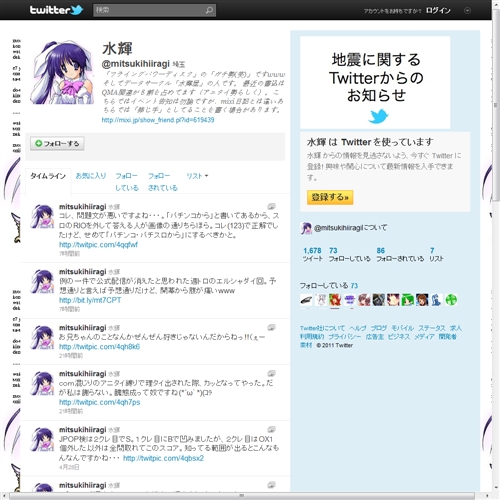The width and height of the screenshot is (500, 500).
Task: Open the 86 フォローされている stat
Action: click(x=400, y=254)
